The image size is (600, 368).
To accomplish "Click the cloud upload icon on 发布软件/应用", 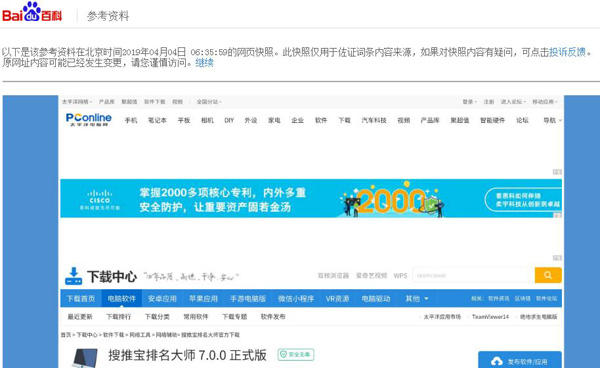I will coord(497,361).
